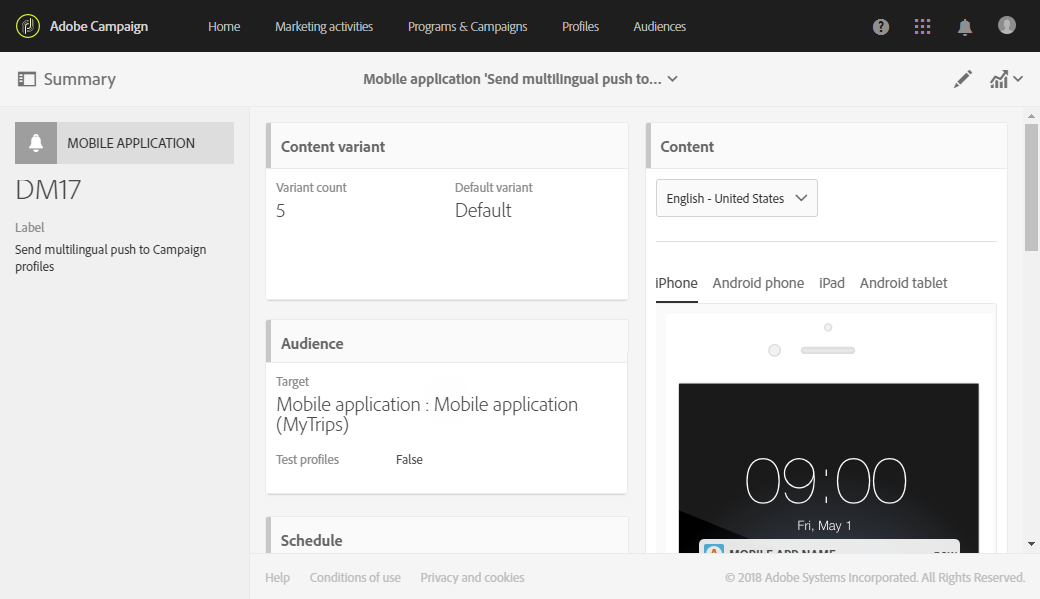
Task: Click the Summary heading text
Action: pyautogui.click(x=80, y=79)
